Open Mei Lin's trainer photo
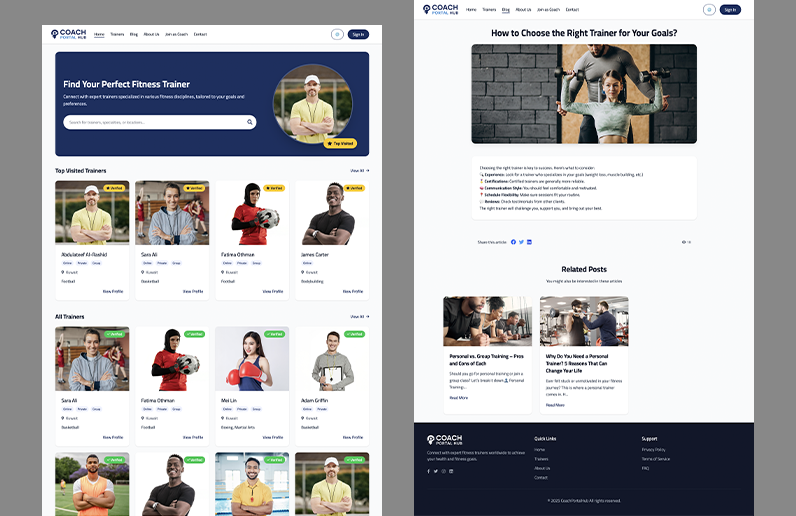This screenshot has height=516, width=796. 251,358
